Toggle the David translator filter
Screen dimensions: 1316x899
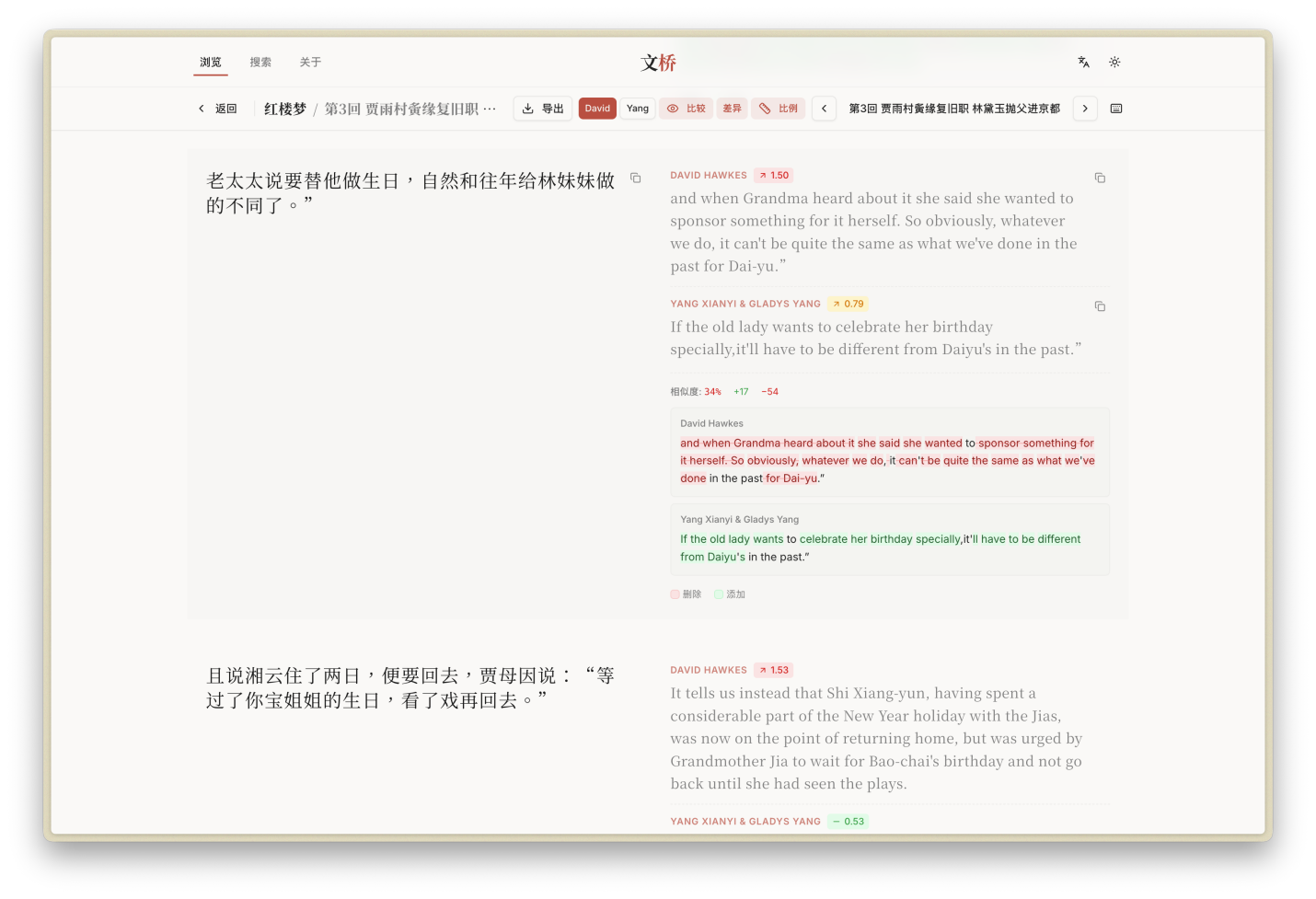tap(597, 109)
